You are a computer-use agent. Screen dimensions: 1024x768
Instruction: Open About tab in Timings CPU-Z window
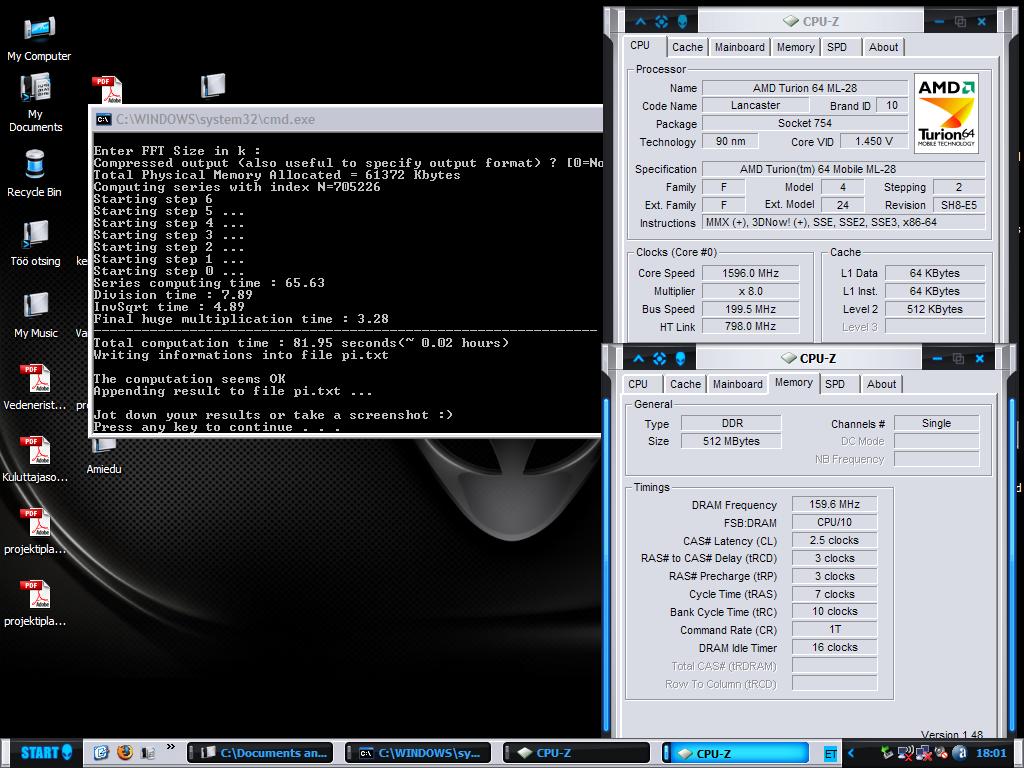pyautogui.click(x=881, y=384)
